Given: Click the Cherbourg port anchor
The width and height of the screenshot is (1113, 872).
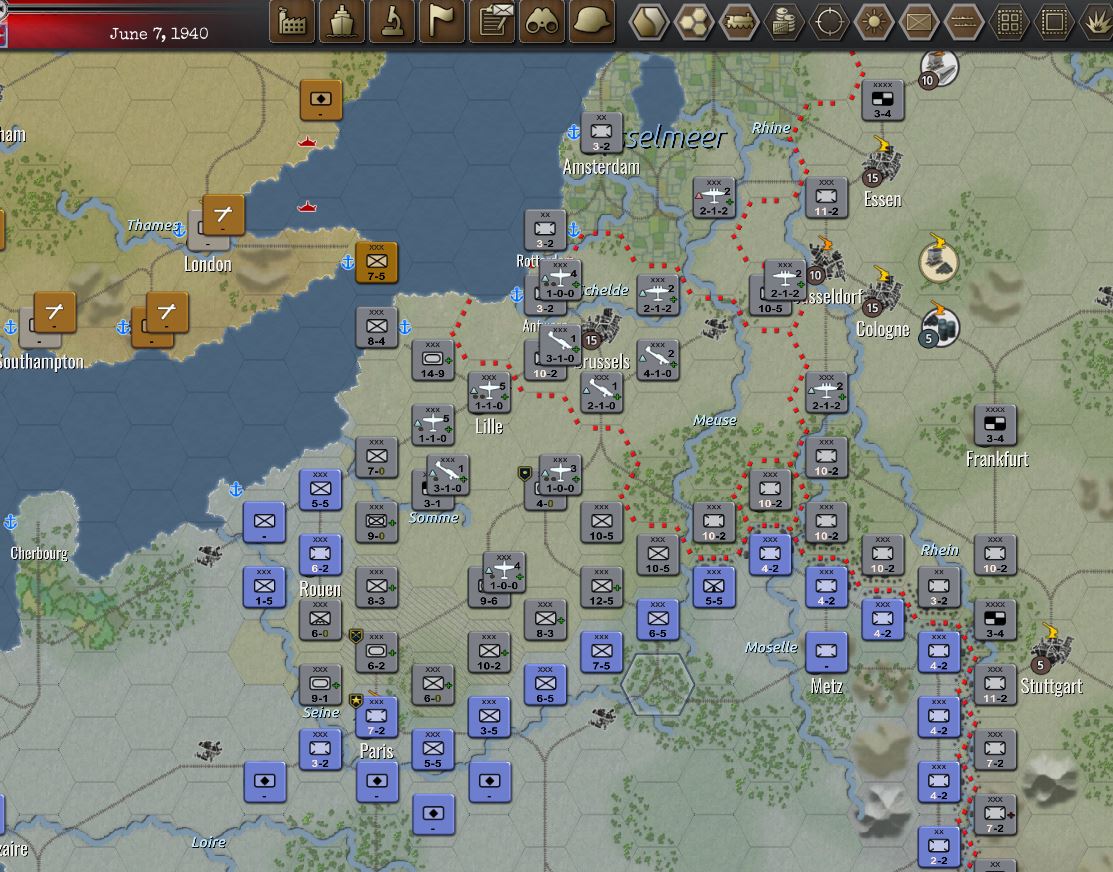Looking at the screenshot, I should tap(11, 522).
